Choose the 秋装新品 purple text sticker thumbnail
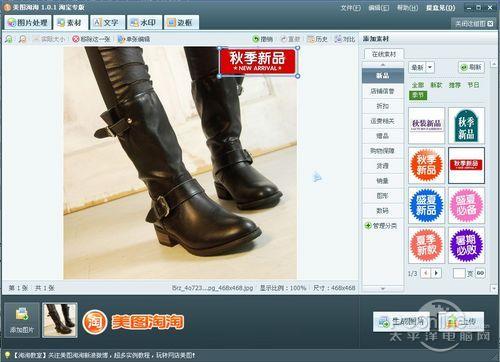 tap(427, 125)
